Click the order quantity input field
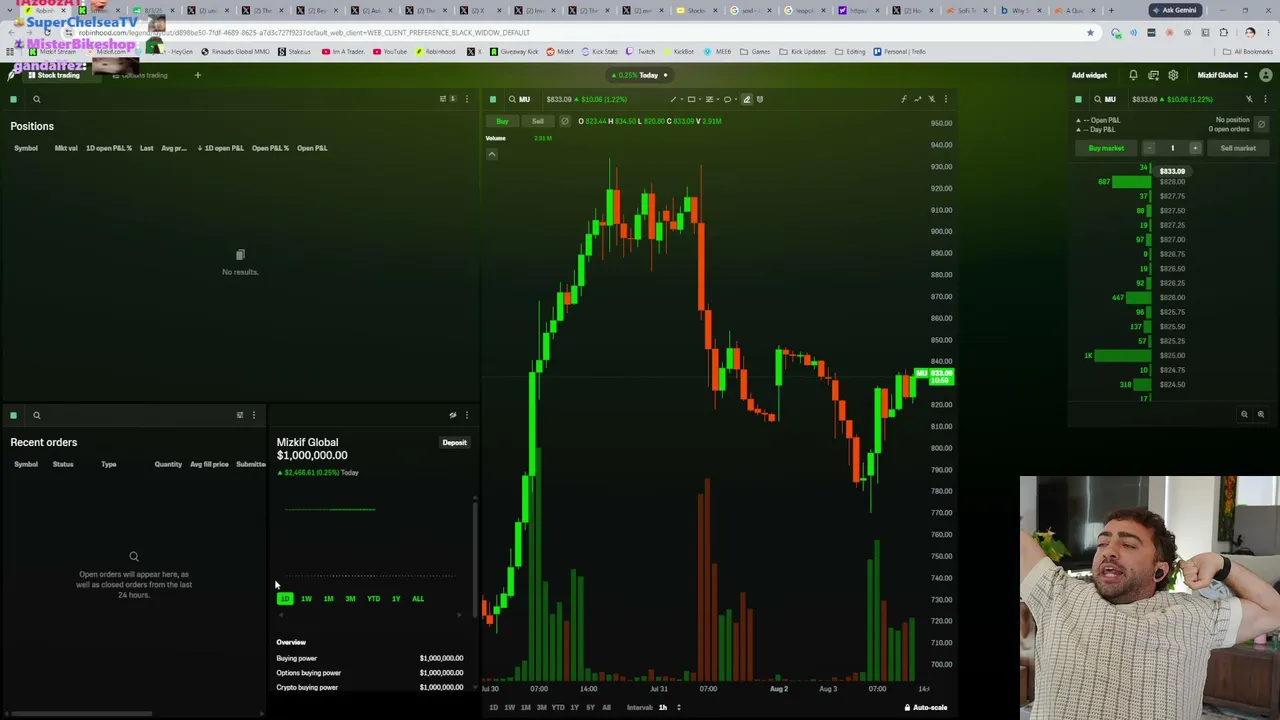1280x720 pixels. point(1172,148)
